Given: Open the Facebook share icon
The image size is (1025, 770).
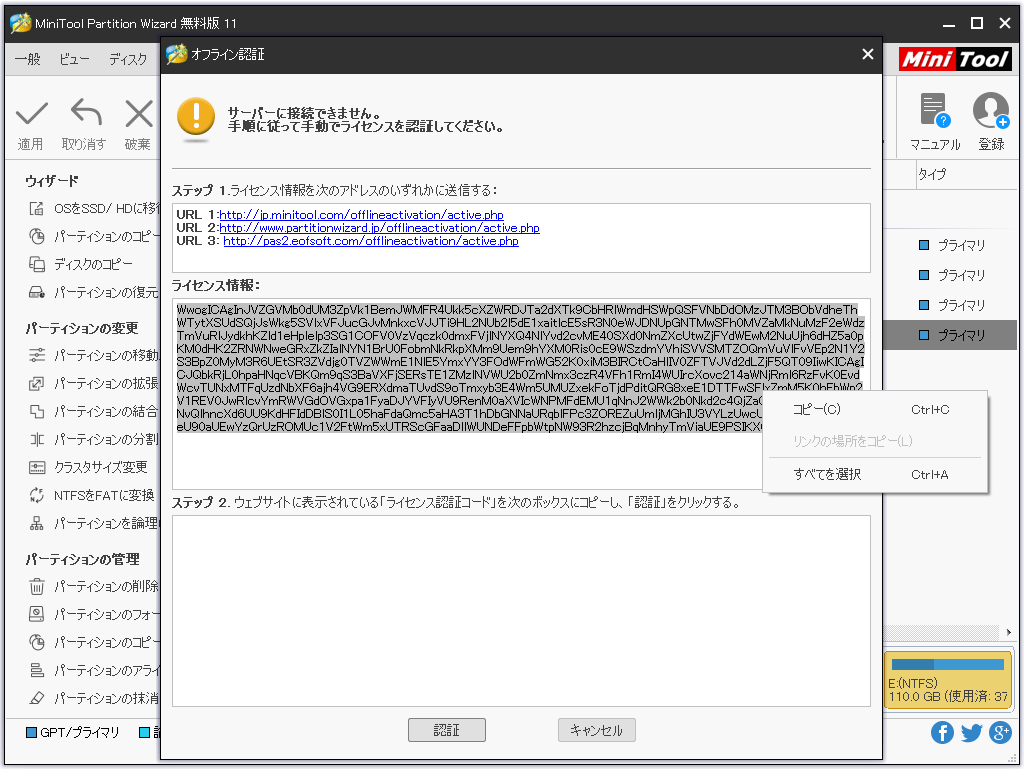Looking at the screenshot, I should click(942, 733).
